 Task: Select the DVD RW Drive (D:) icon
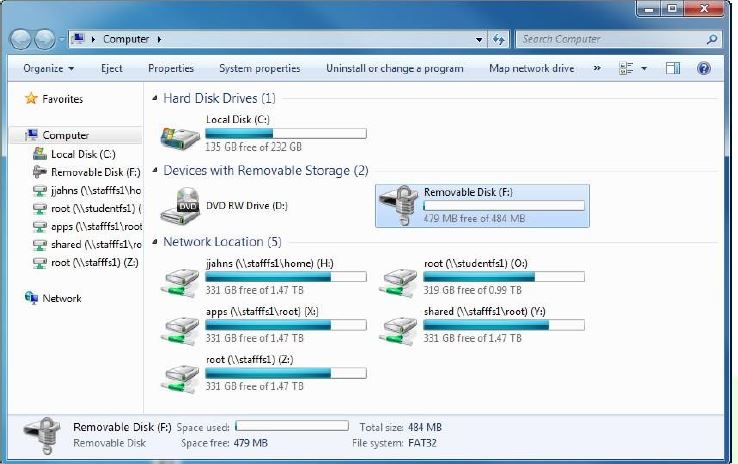(x=180, y=205)
